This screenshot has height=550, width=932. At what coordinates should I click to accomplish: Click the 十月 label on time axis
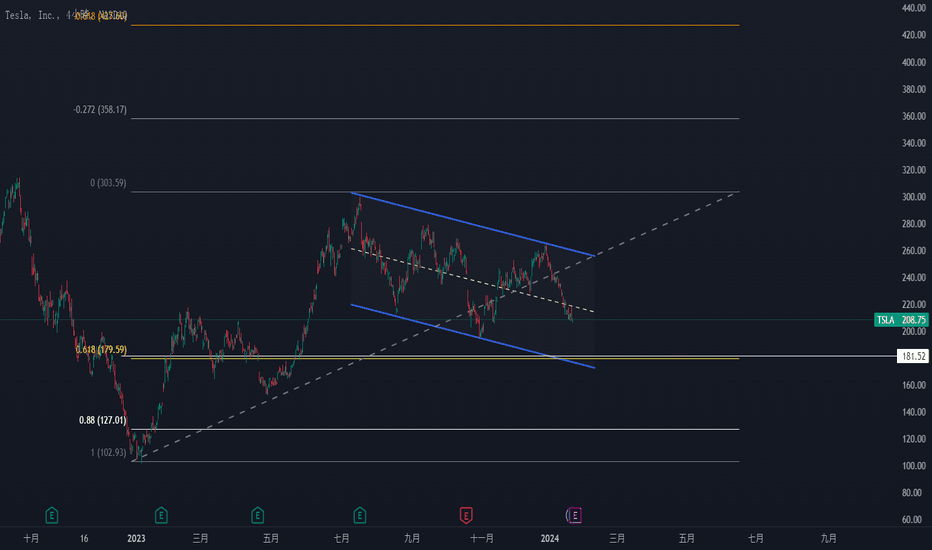coord(31,538)
